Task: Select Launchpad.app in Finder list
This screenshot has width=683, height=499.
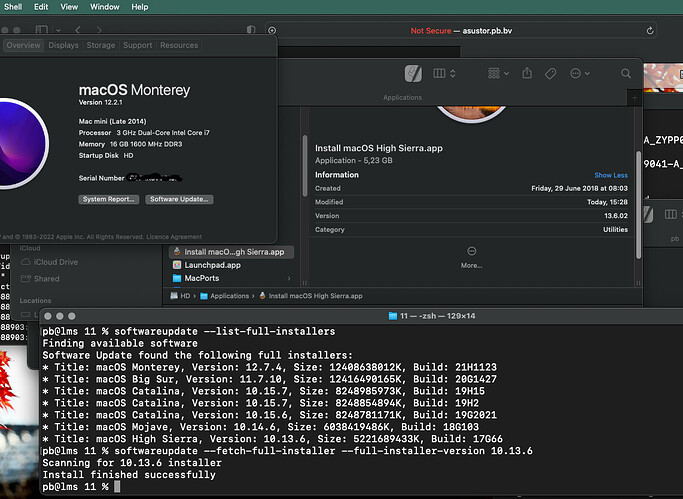Action: point(213,265)
